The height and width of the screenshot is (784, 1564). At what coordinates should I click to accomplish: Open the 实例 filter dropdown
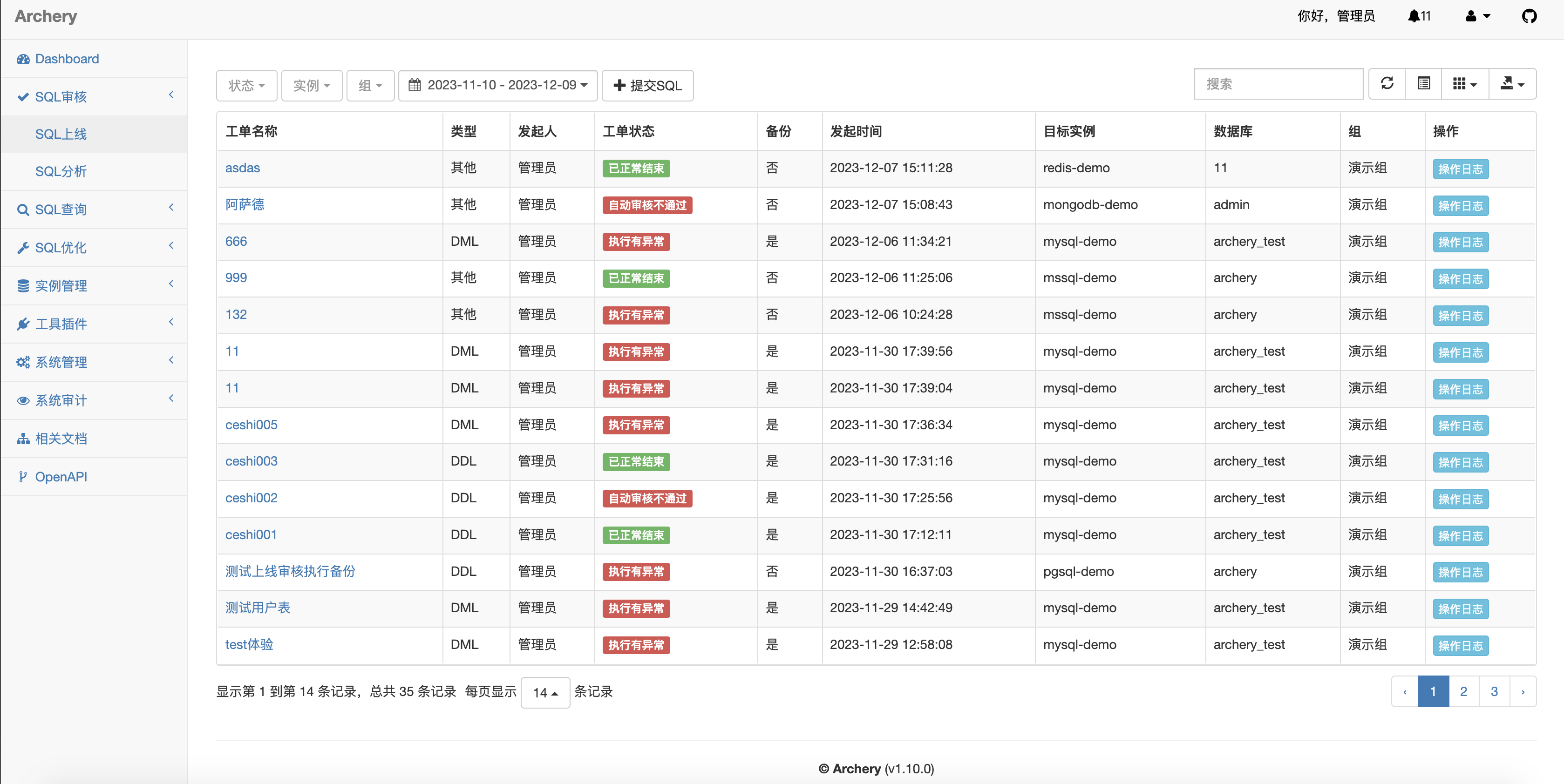312,86
